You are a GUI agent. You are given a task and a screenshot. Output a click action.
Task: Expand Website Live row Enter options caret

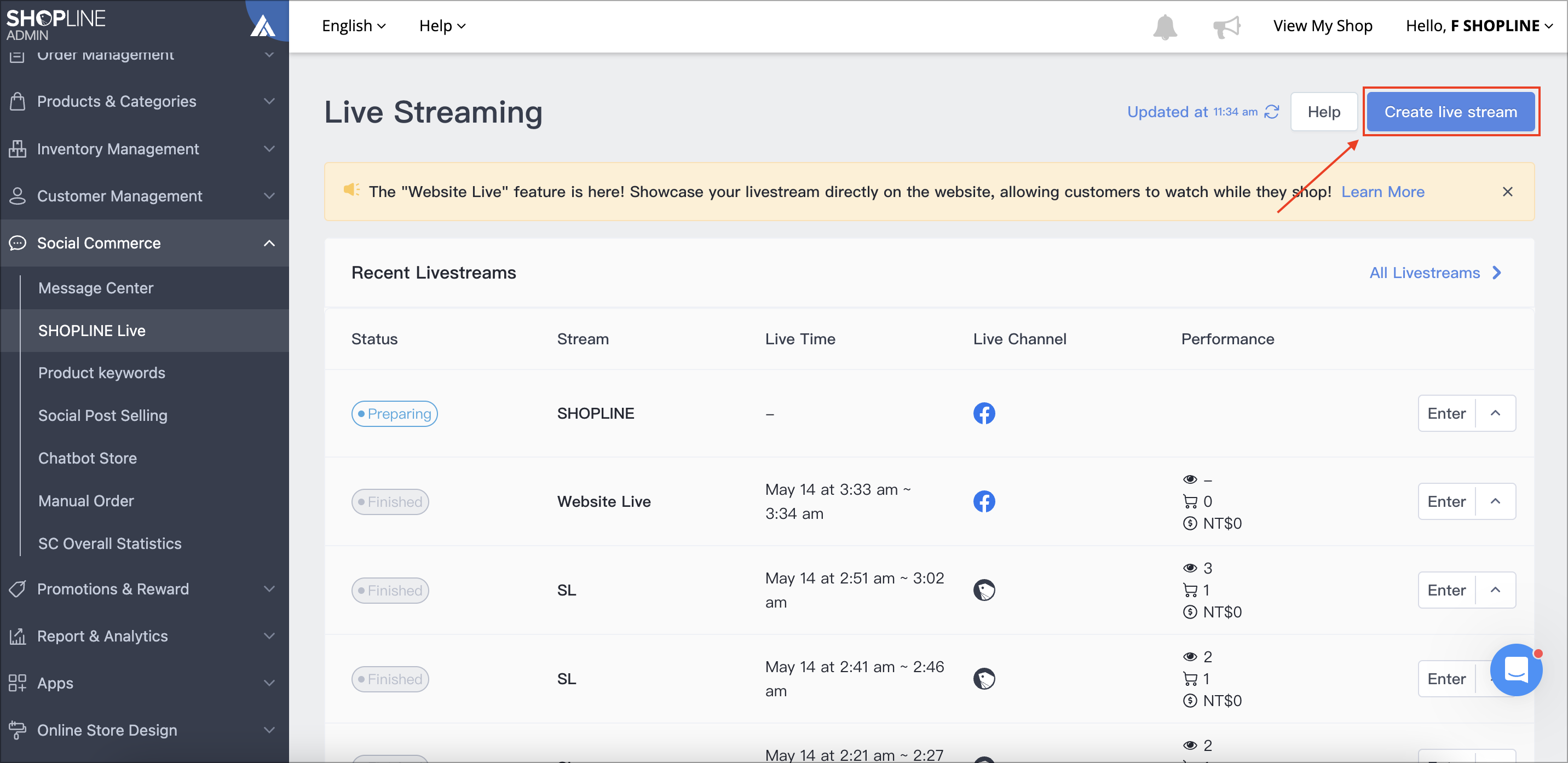[1495, 501]
